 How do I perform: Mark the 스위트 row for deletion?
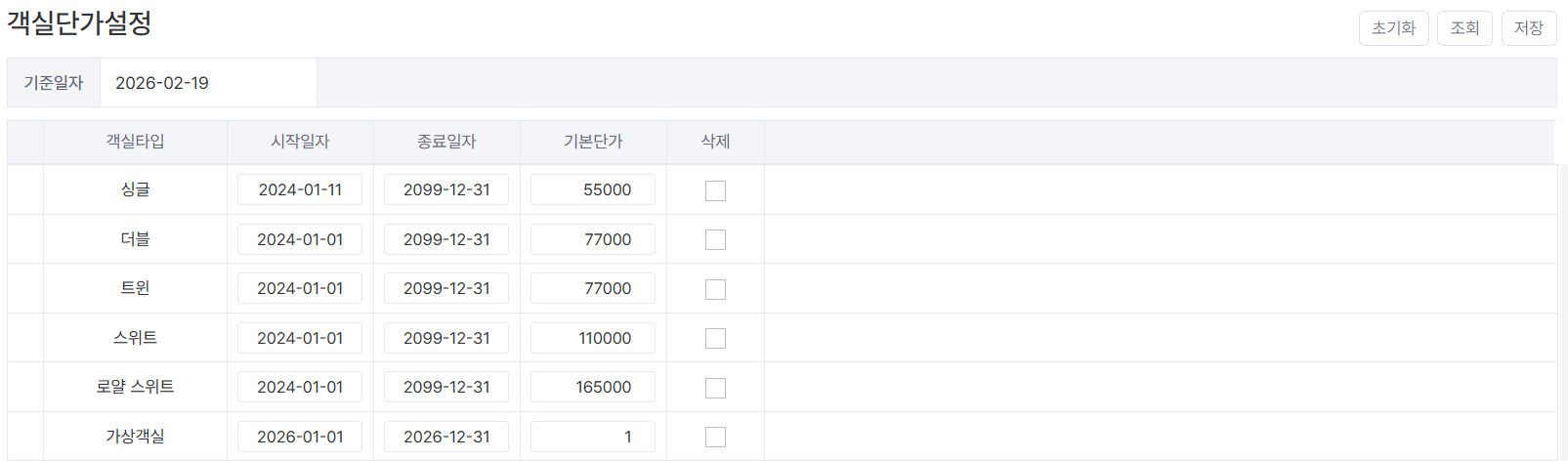[x=715, y=338]
